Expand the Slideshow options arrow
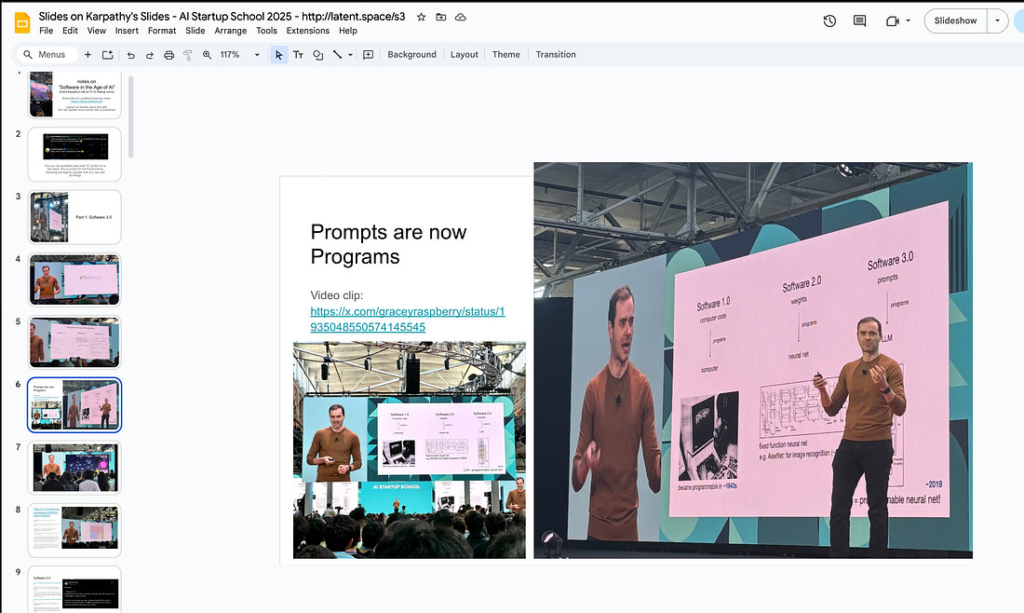The height and width of the screenshot is (613, 1024). pos(998,20)
